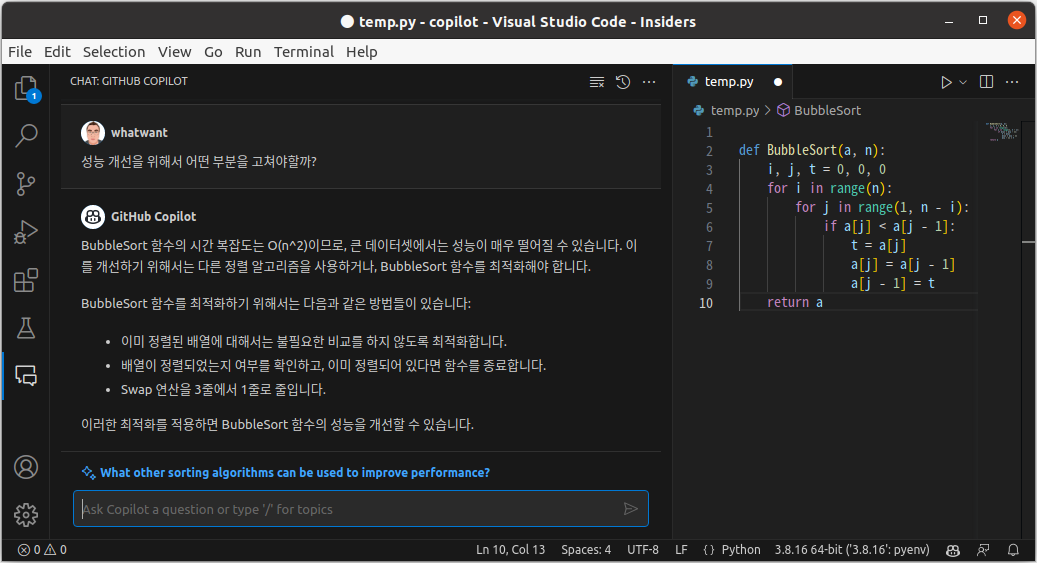Click the 'def BubbleSort(a, n):' line
1037x563 pixels.
tap(811, 150)
